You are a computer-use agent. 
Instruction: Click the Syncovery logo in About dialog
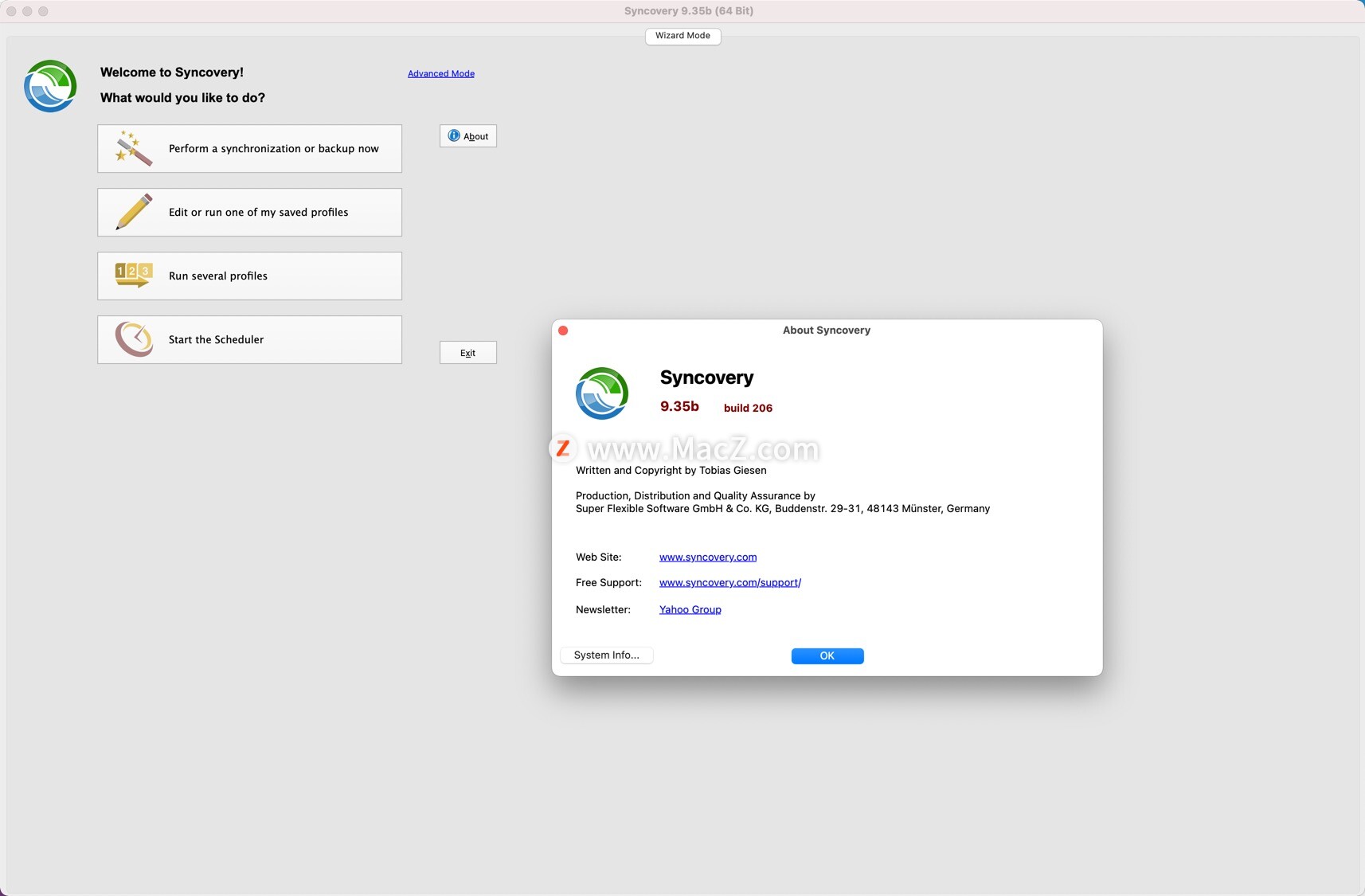click(x=602, y=393)
